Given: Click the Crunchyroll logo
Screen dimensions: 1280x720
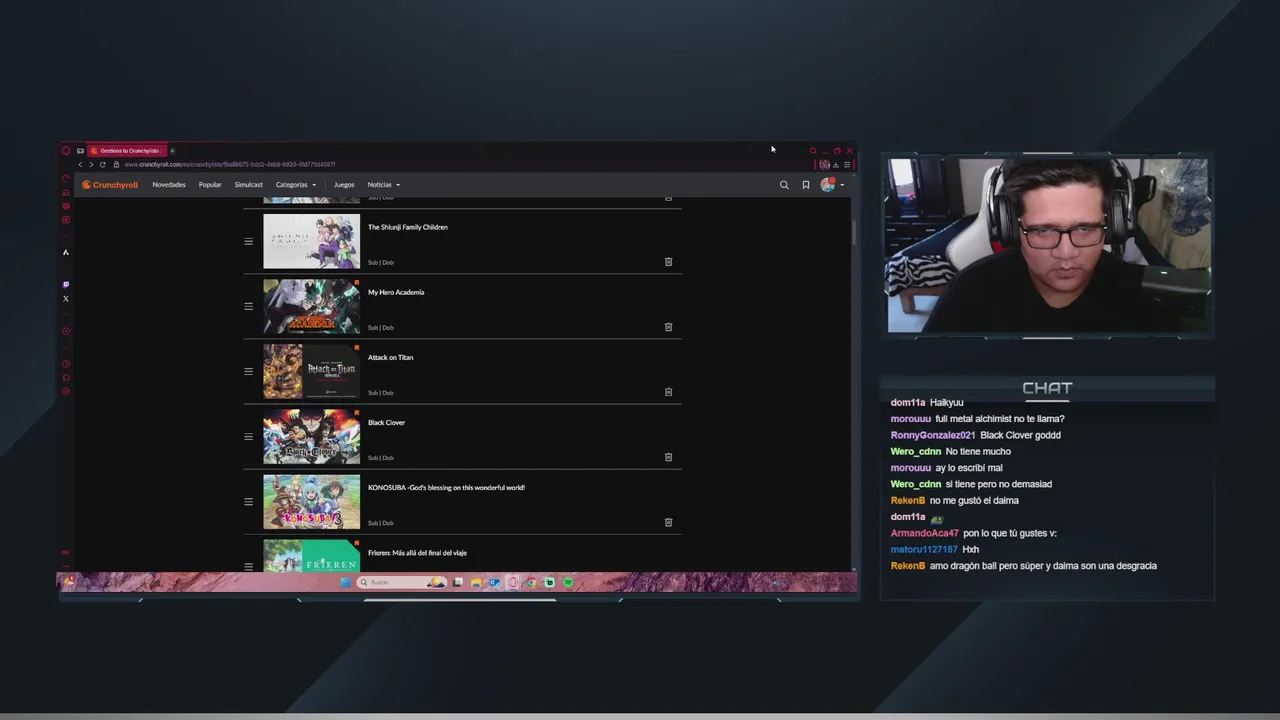Looking at the screenshot, I should [x=110, y=185].
